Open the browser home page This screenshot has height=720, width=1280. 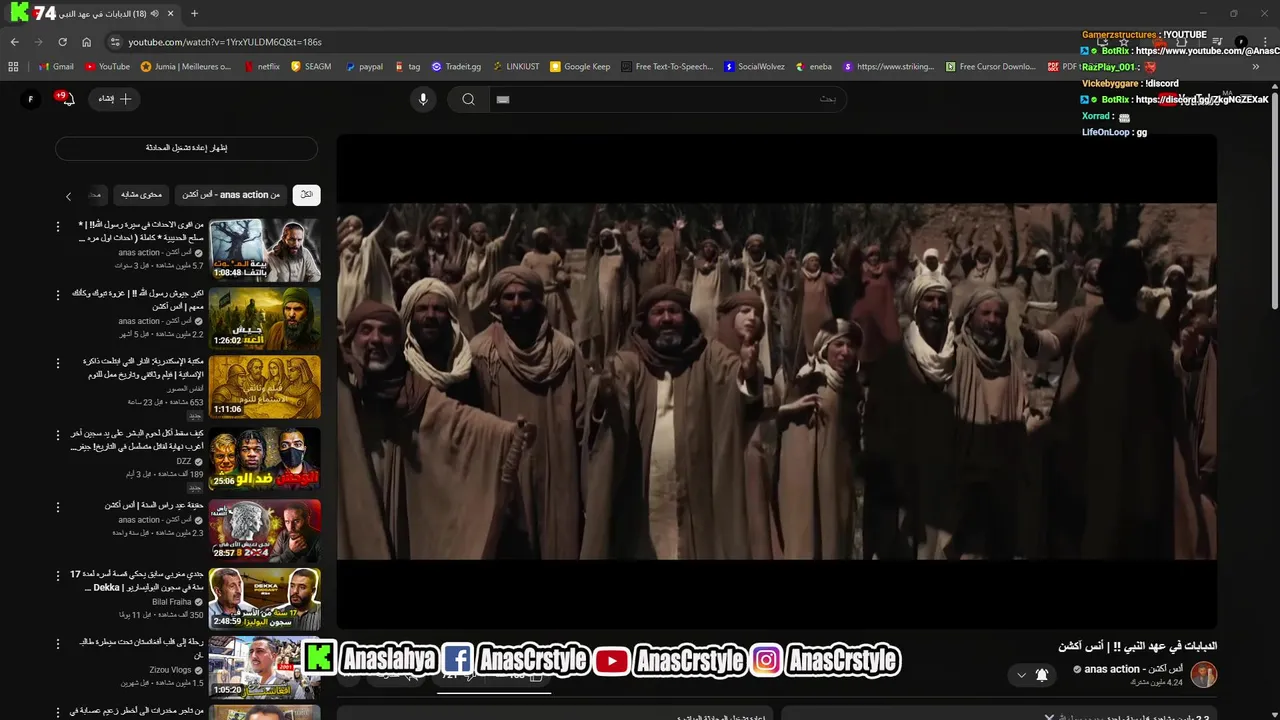[x=86, y=42]
